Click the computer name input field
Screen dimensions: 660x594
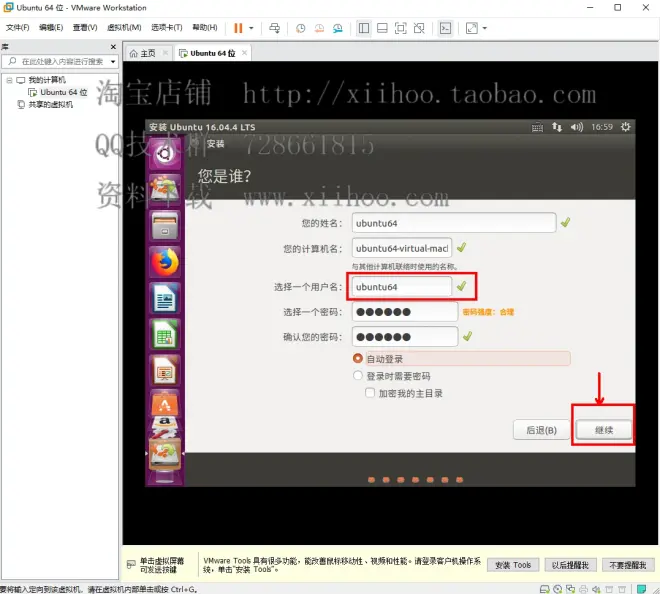coord(402,248)
